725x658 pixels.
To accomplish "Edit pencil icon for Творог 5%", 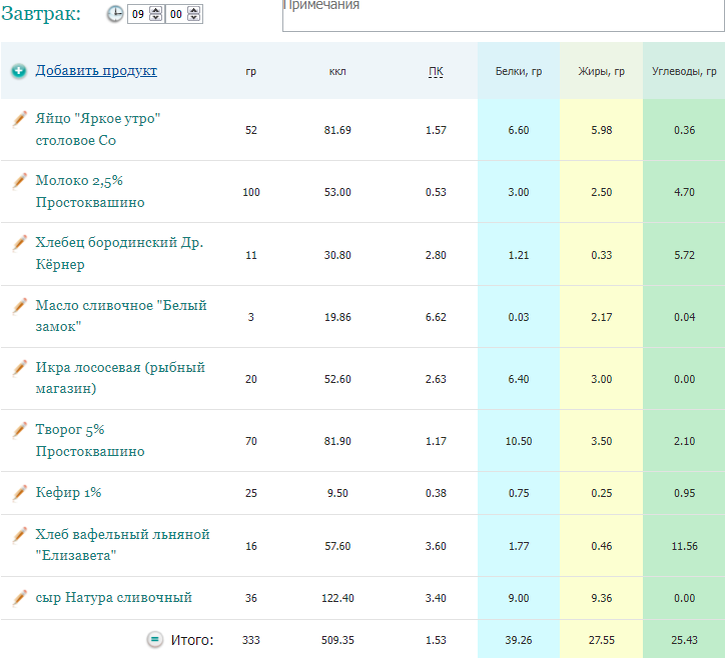I will click(19, 430).
